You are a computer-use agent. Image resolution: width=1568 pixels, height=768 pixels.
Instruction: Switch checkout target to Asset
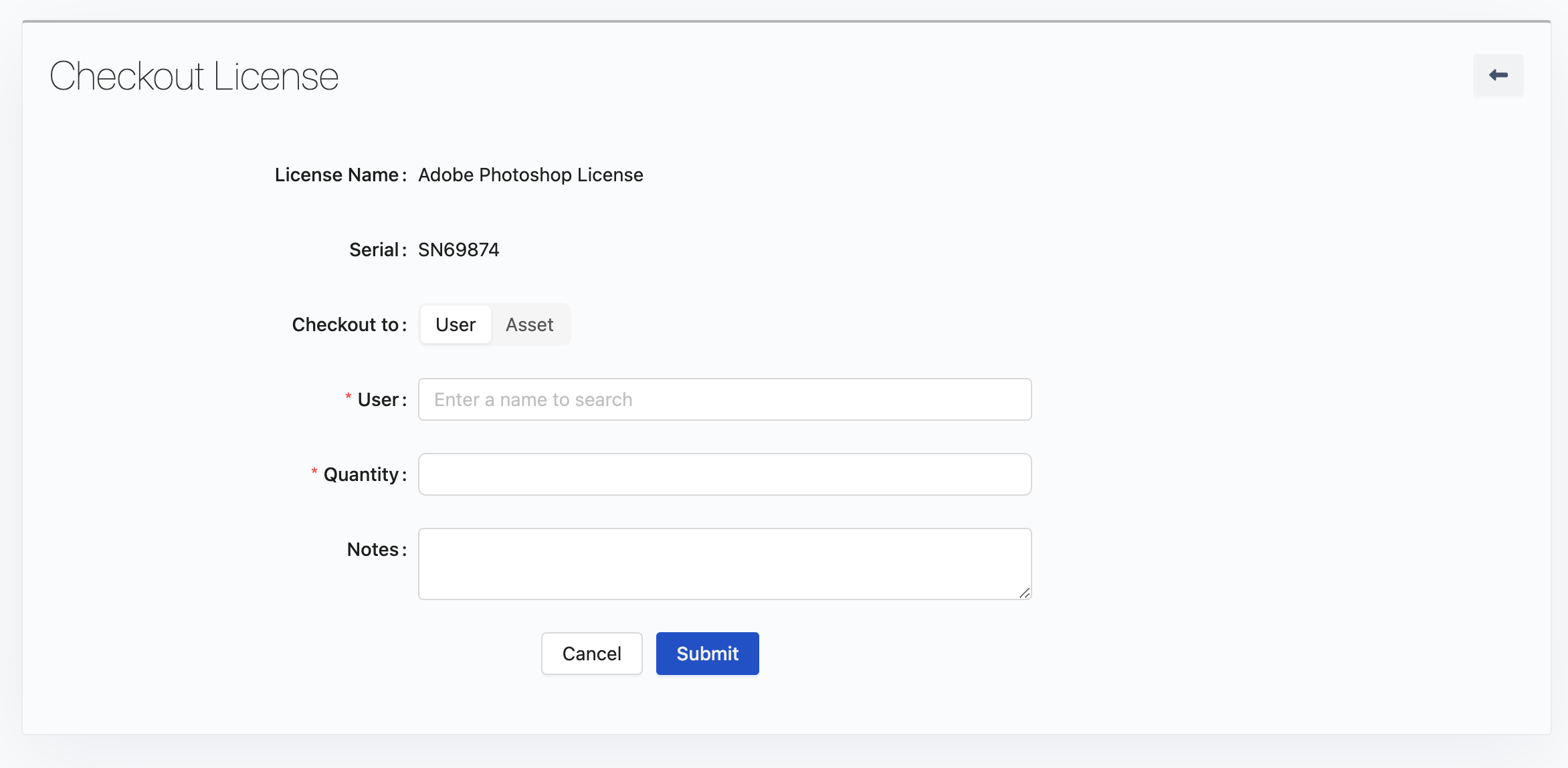pos(529,324)
